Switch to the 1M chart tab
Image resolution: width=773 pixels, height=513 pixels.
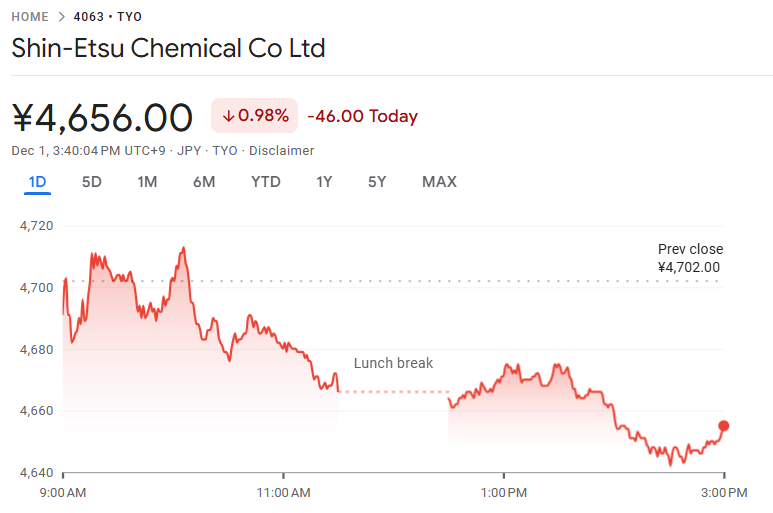pyautogui.click(x=147, y=181)
